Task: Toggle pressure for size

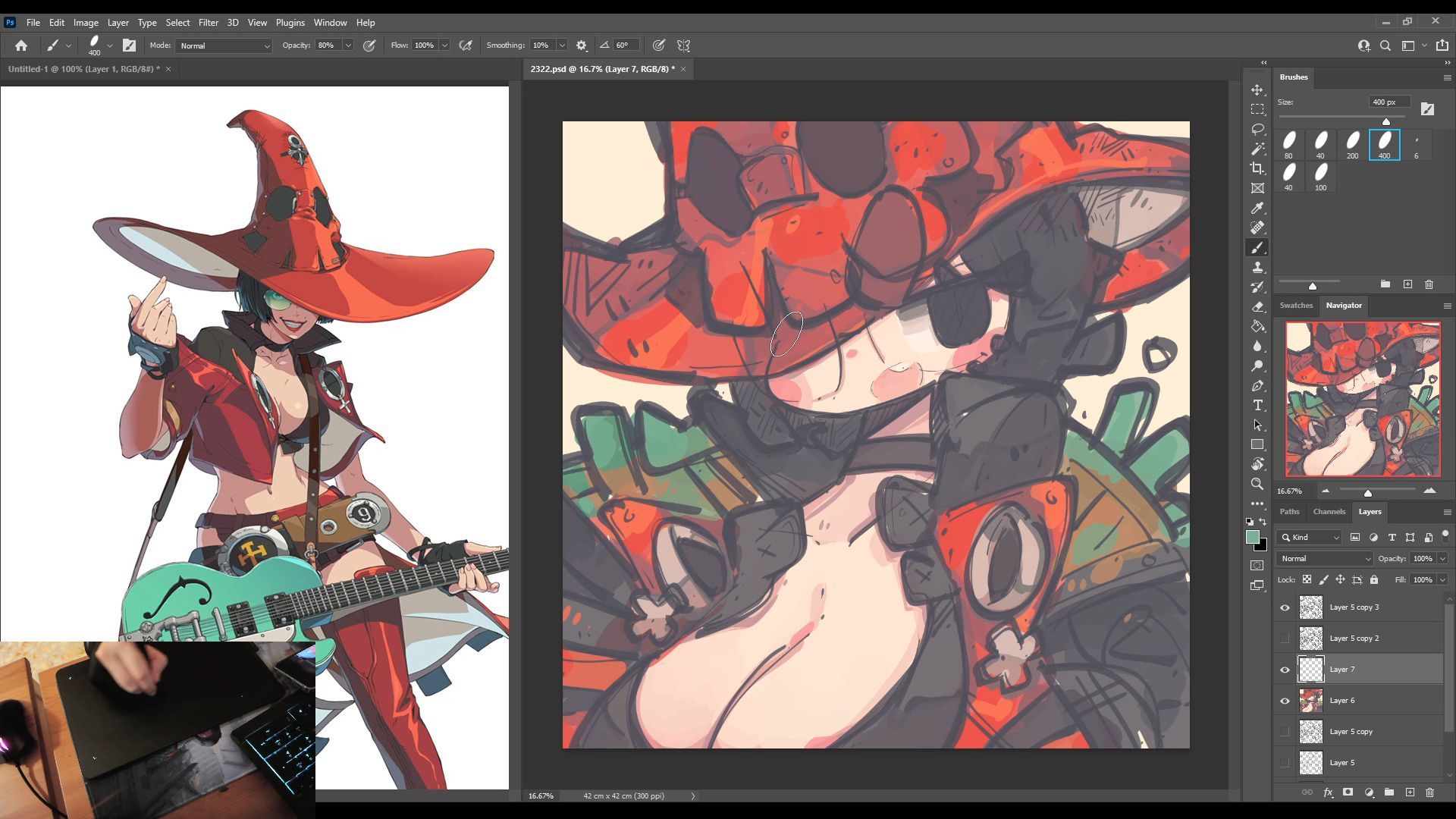Action: coord(659,45)
